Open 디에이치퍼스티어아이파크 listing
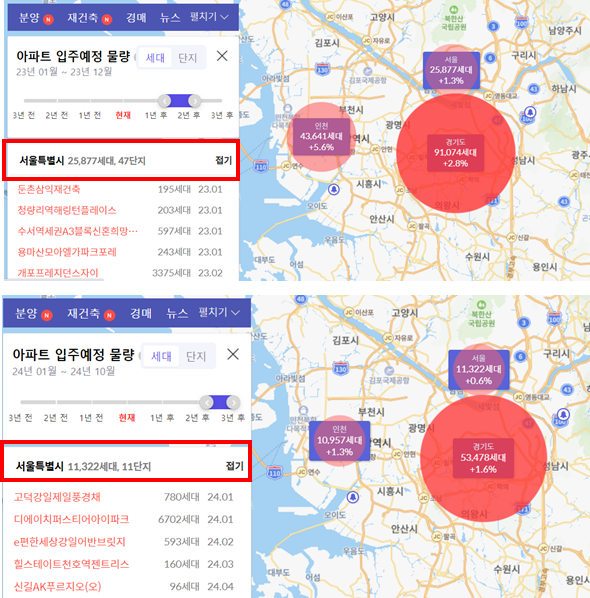590x598 pixels. (x=72, y=519)
